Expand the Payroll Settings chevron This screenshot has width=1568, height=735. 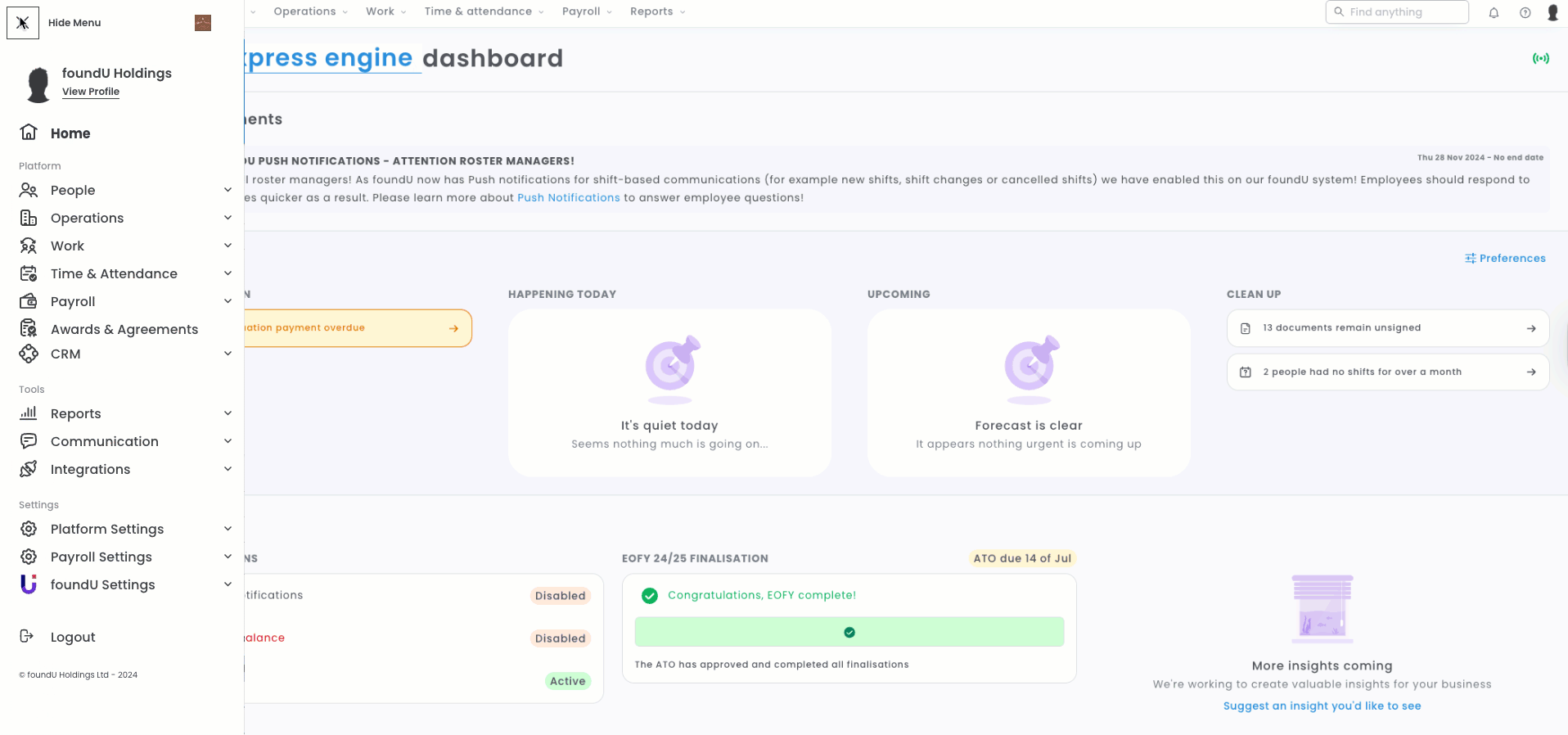tap(228, 557)
